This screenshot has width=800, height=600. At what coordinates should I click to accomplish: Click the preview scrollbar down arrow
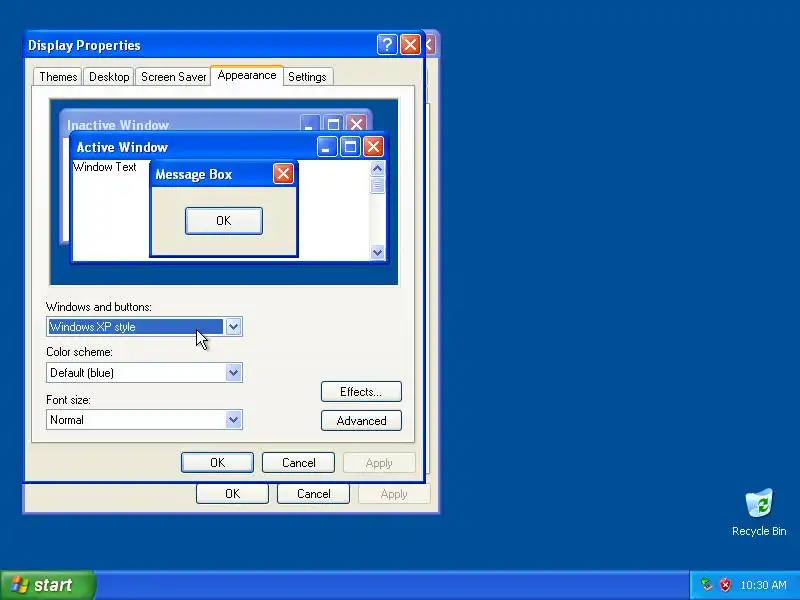378,252
